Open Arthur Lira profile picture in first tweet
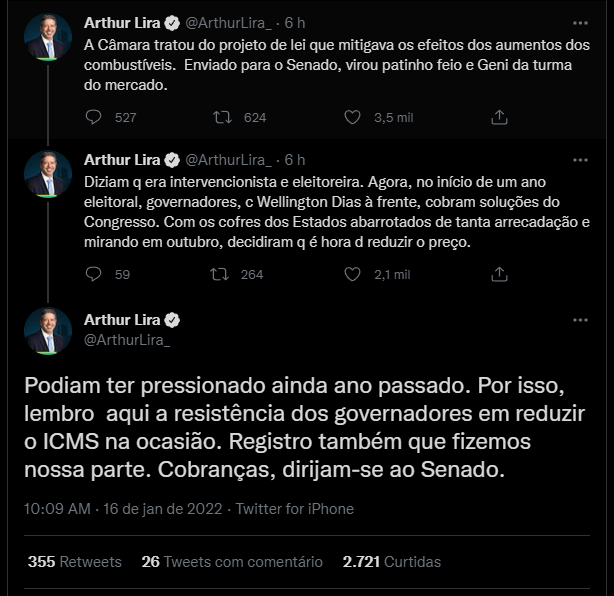 coord(48,37)
